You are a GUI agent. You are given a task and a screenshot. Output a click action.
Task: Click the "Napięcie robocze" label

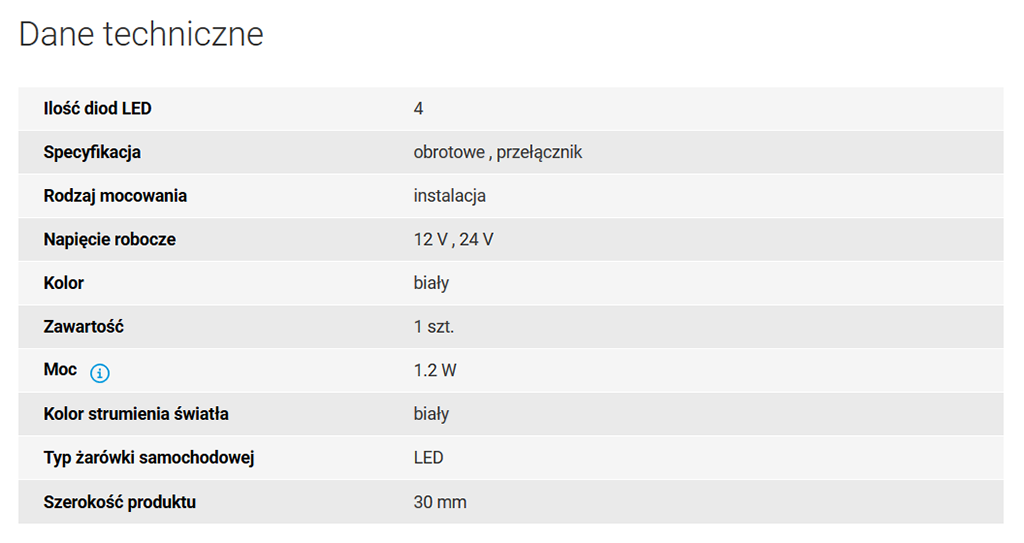pos(109,240)
